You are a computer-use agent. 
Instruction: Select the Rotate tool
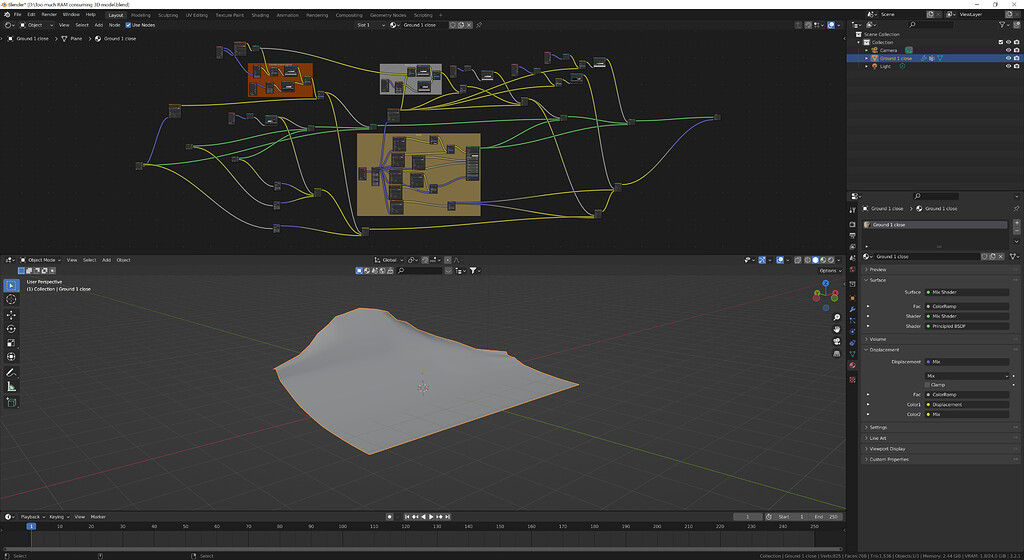(x=11, y=329)
